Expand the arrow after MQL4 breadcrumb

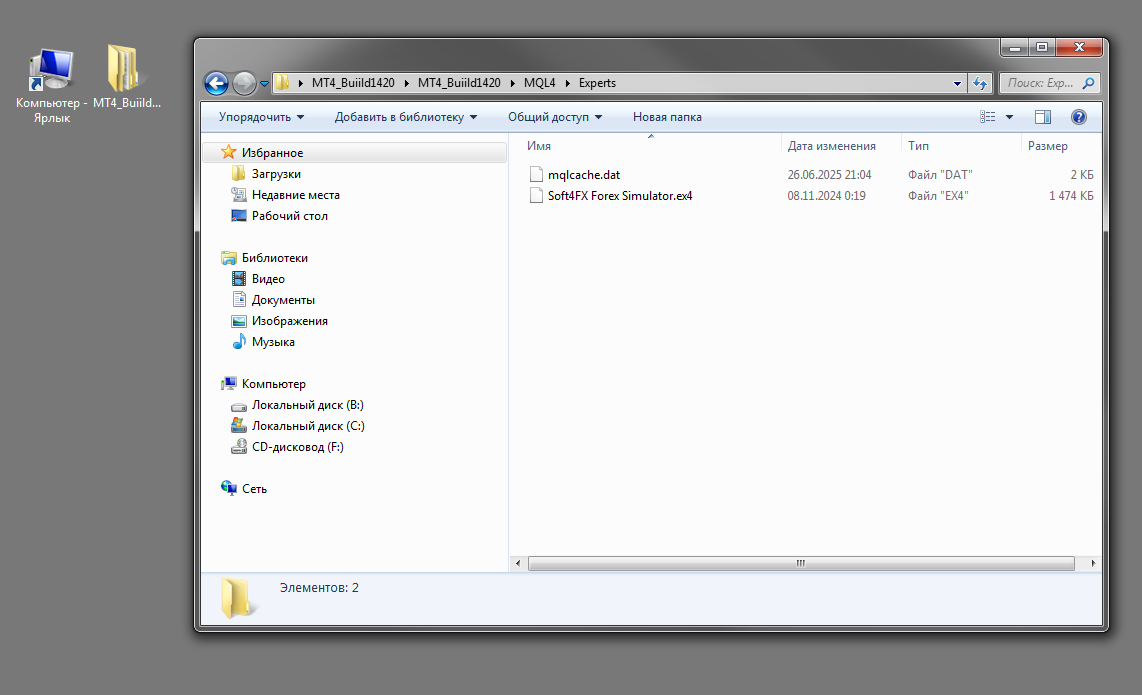[567, 83]
